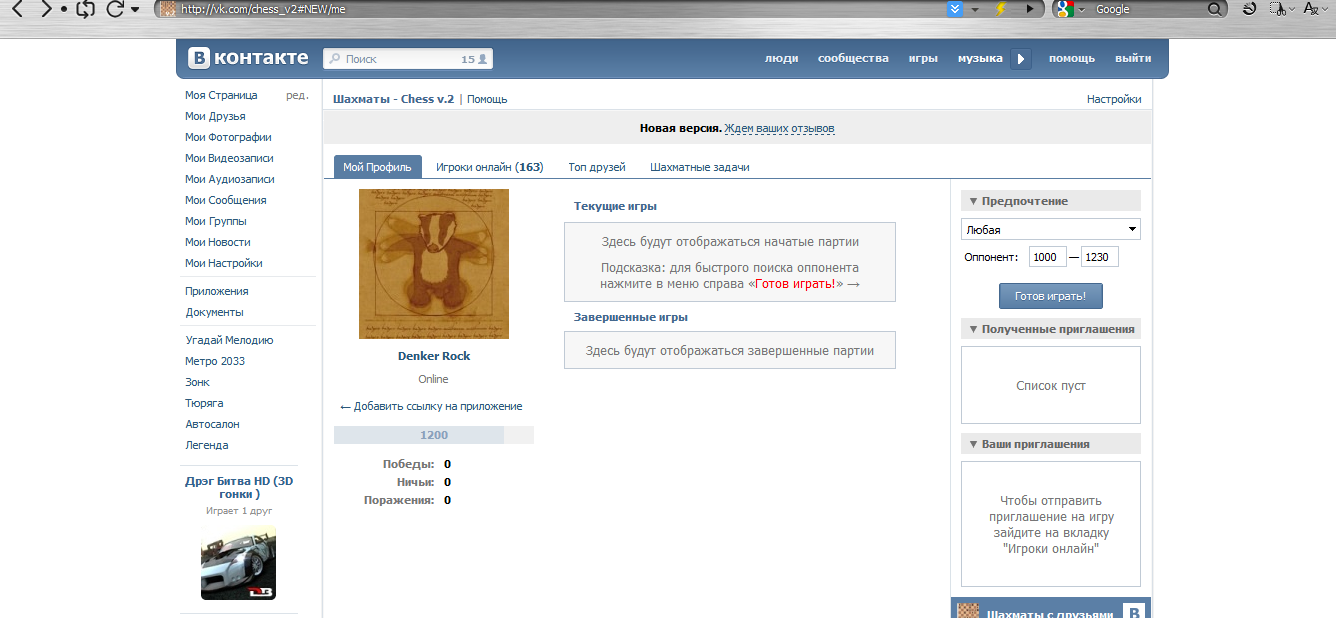Open Мои Аудиозаписи in left menu
Viewport: 1336px width, 618px height.
230,179
